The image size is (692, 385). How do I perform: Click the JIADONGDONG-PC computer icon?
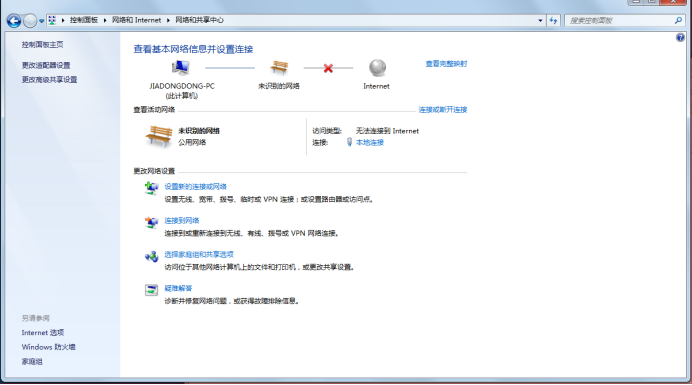pyautogui.click(x=181, y=68)
